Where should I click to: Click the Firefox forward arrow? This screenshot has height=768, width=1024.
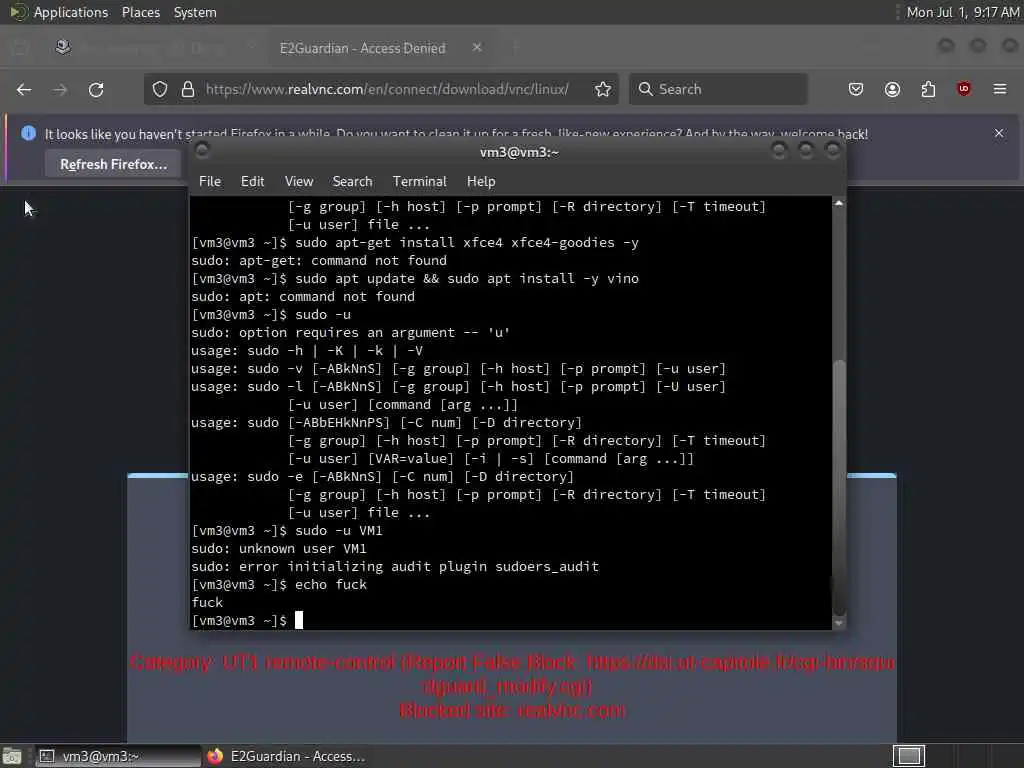60,89
